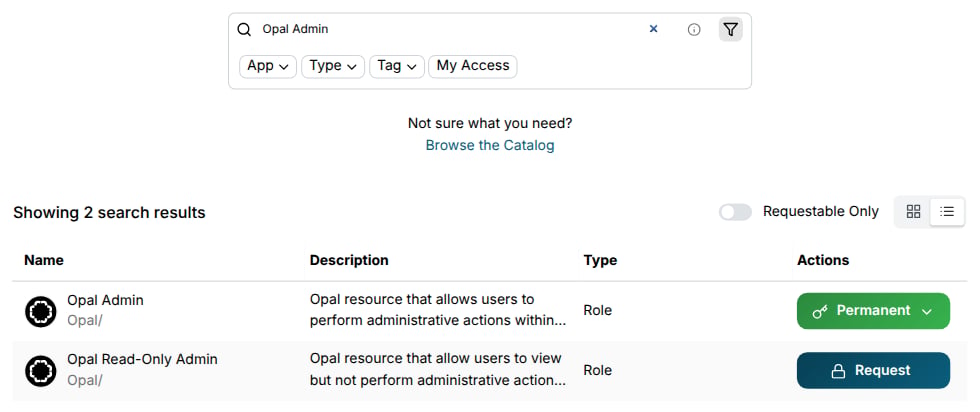Click the Description column header
Screen dimensions: 980x412
coord(349,260)
